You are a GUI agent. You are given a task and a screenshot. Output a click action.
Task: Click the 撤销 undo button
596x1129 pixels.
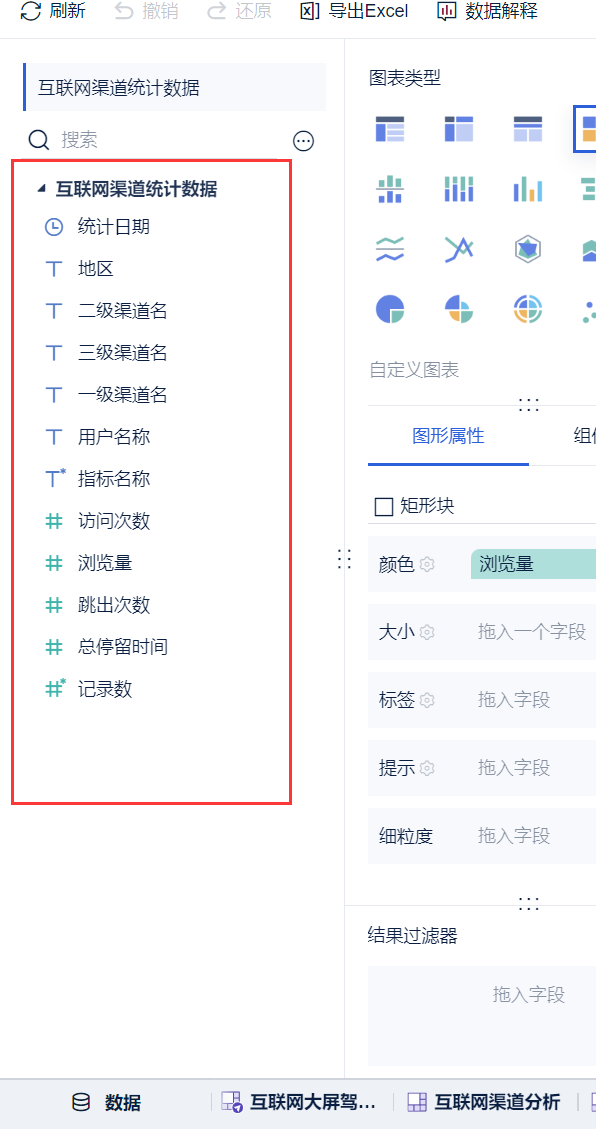(147, 12)
